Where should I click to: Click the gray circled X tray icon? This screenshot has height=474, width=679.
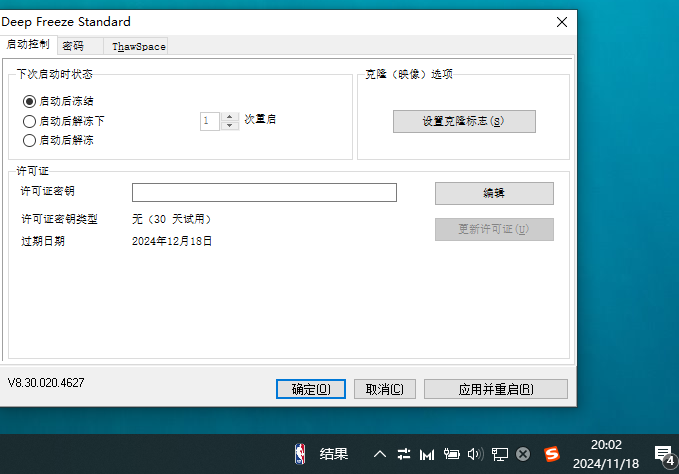point(523,454)
